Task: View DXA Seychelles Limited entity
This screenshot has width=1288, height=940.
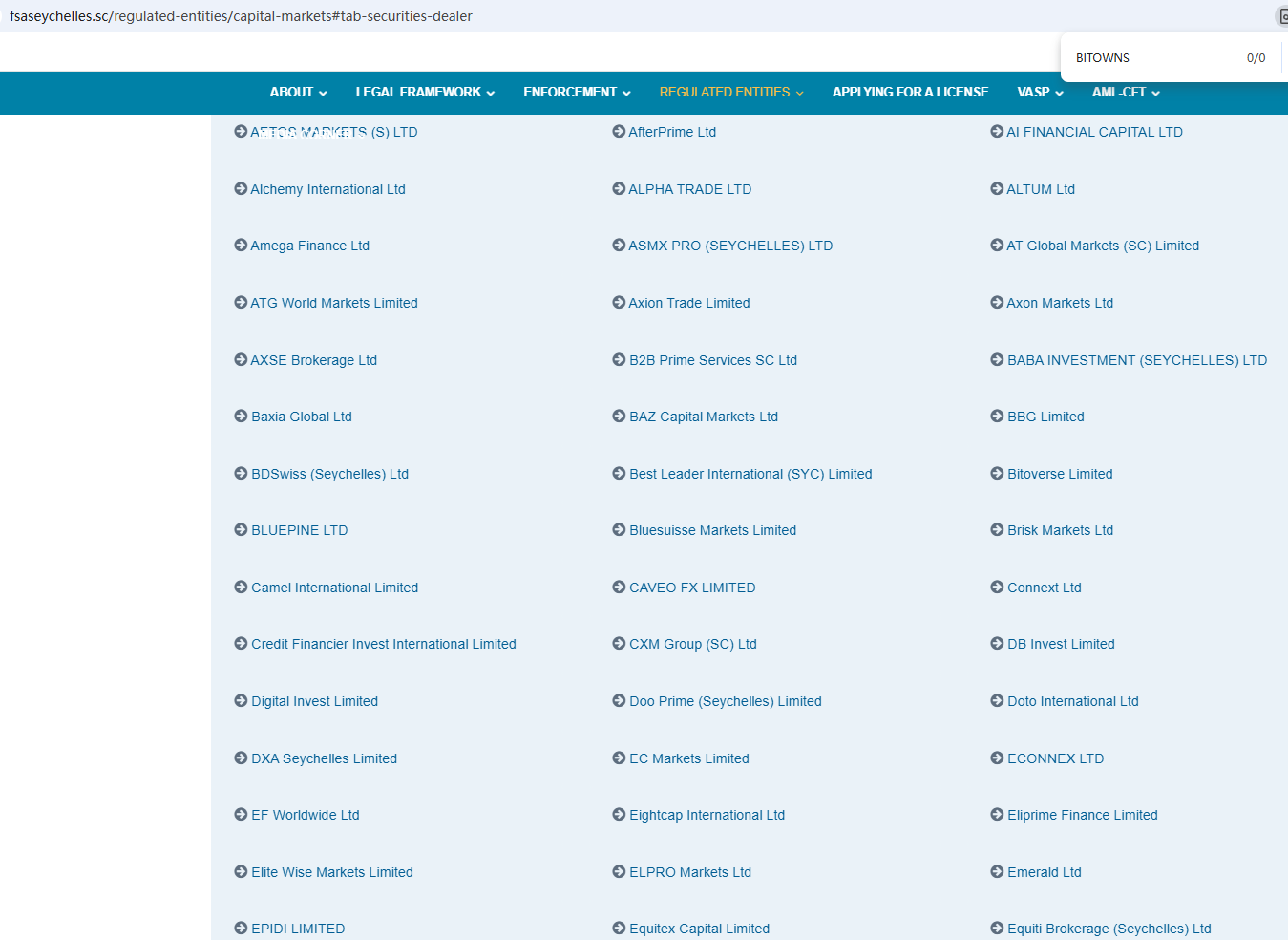Action: point(325,758)
